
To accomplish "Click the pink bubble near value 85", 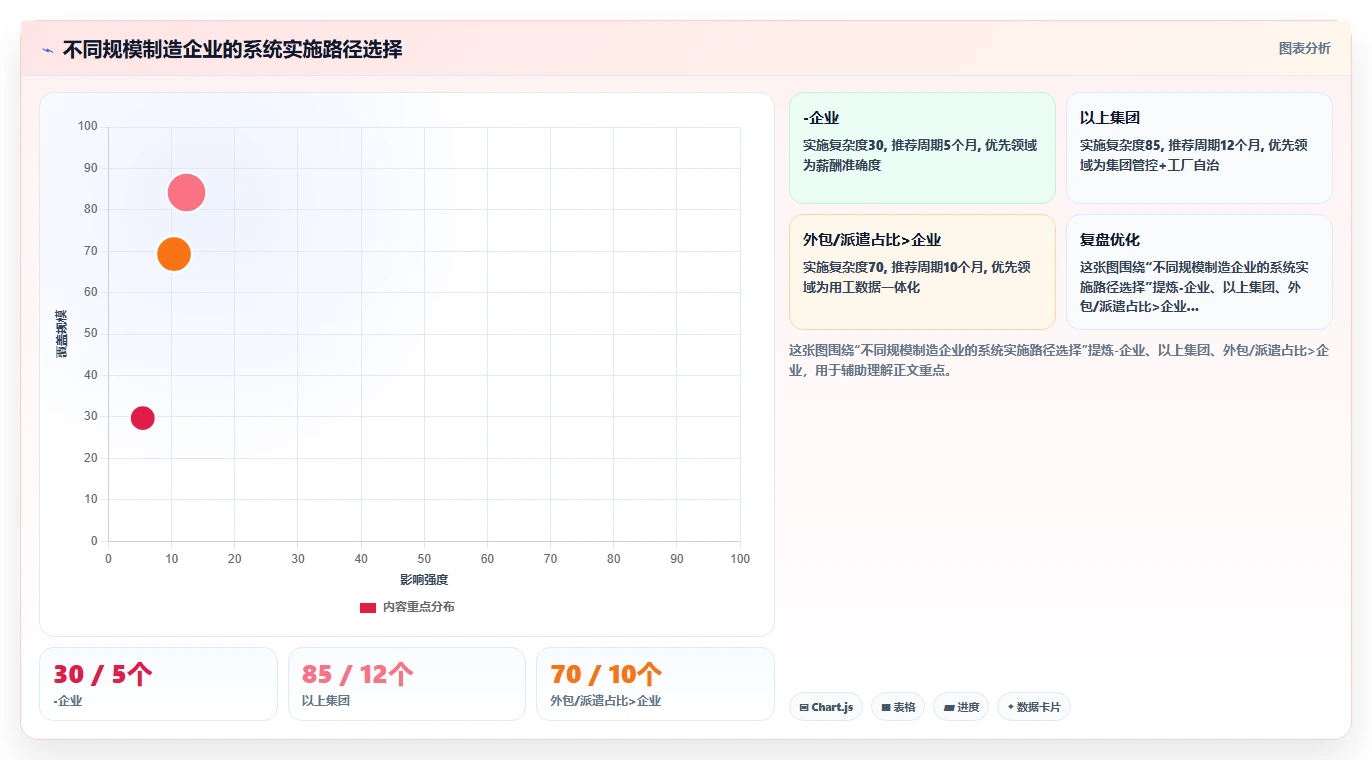I will pyautogui.click(x=186, y=192).
